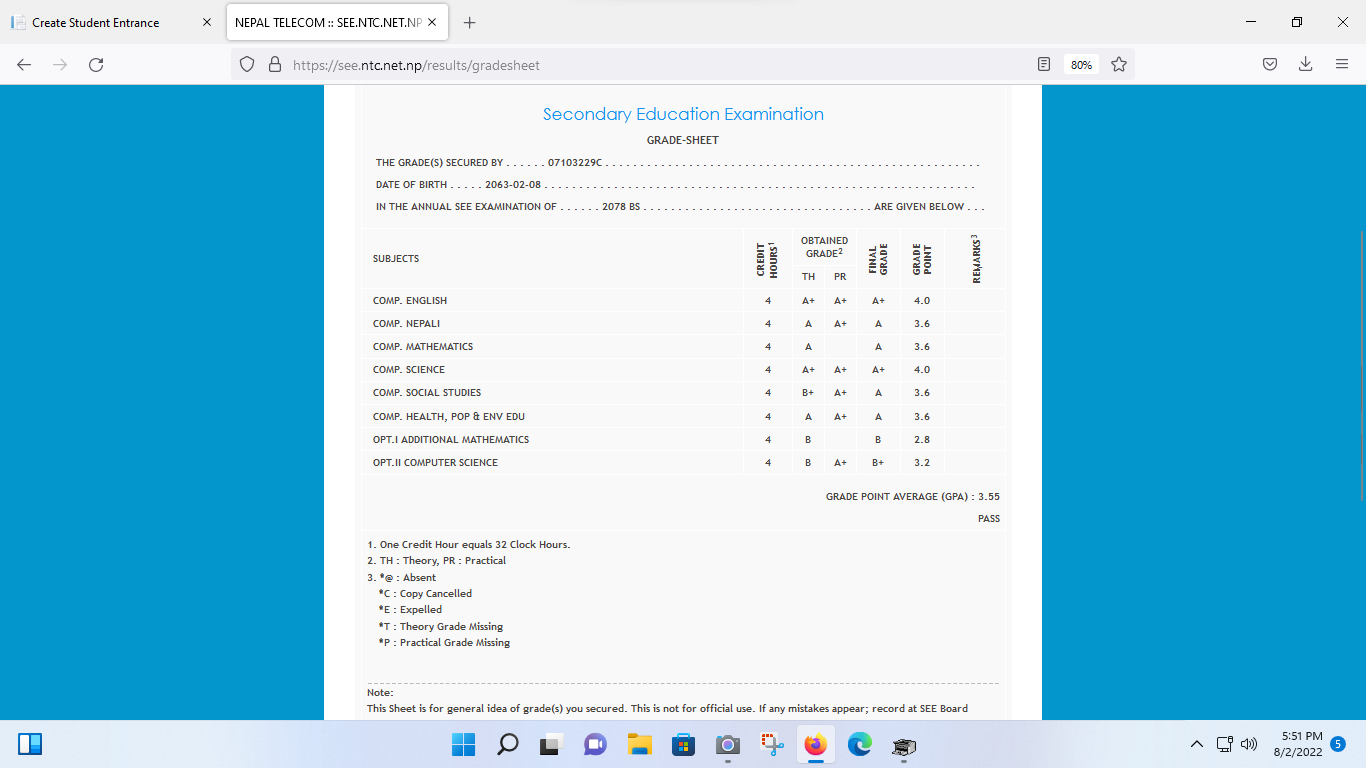Open the Firefox application menu
Screen dimensions: 1366x768
tap(1342, 65)
